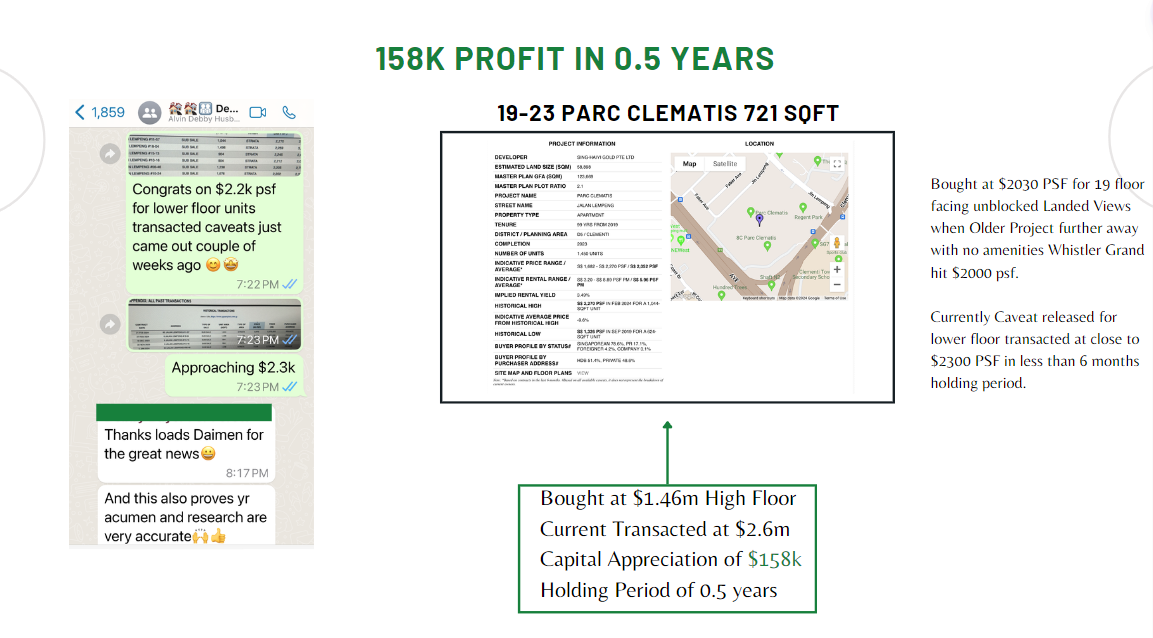This screenshot has width=1153, height=638.
Task: Select the Map view tab
Action: (689, 163)
